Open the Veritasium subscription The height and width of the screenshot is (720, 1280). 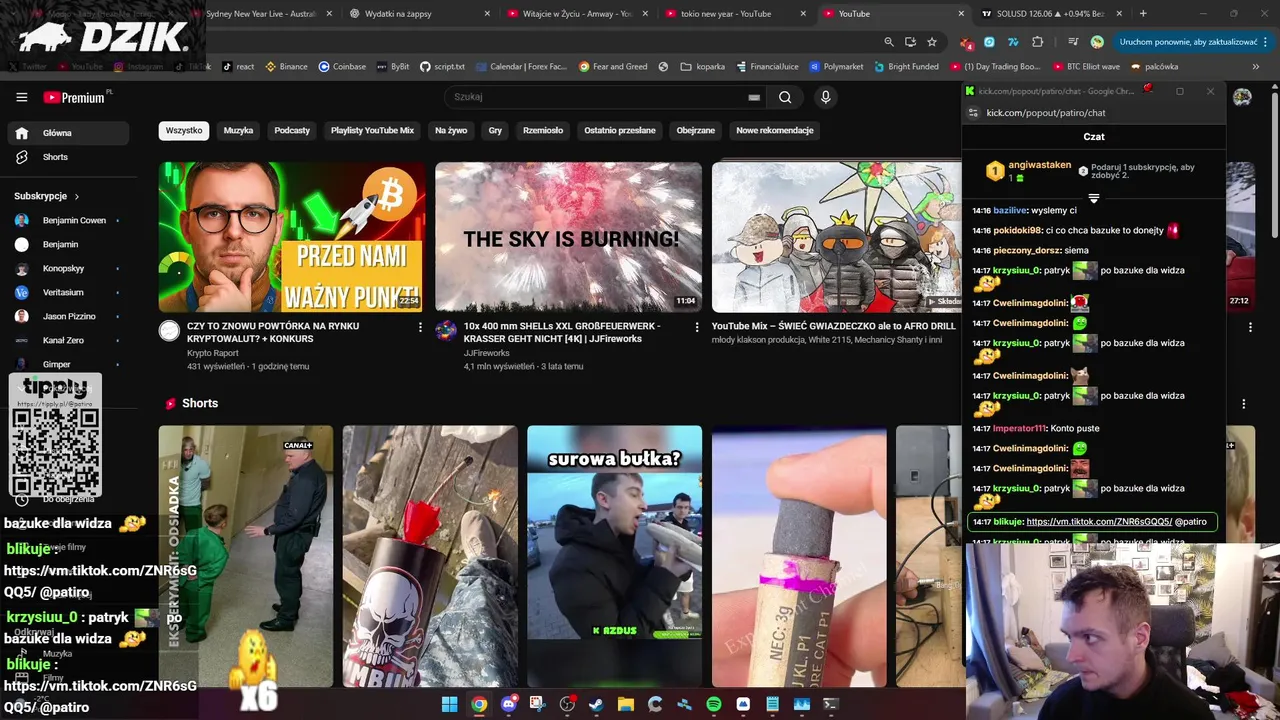[68, 292]
